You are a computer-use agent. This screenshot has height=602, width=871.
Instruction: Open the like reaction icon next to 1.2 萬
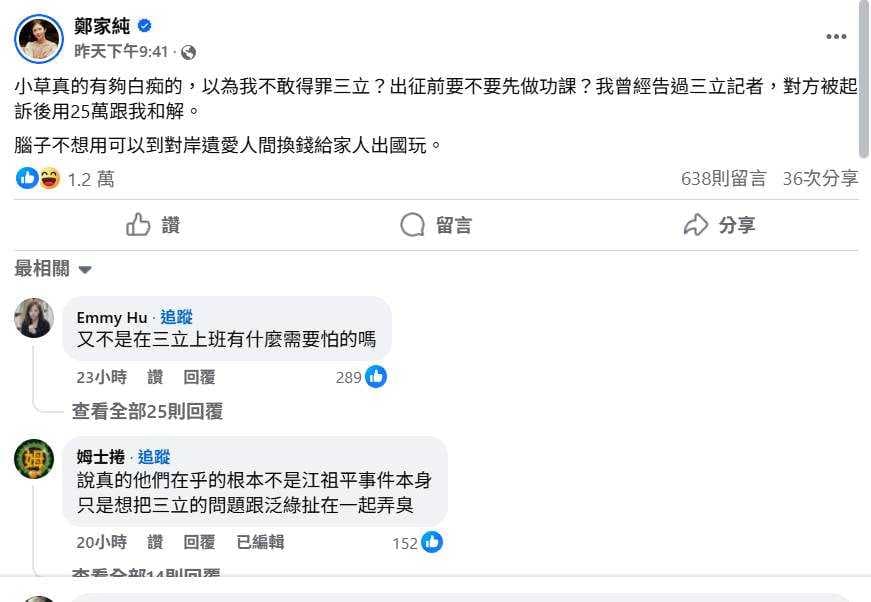pos(27,178)
